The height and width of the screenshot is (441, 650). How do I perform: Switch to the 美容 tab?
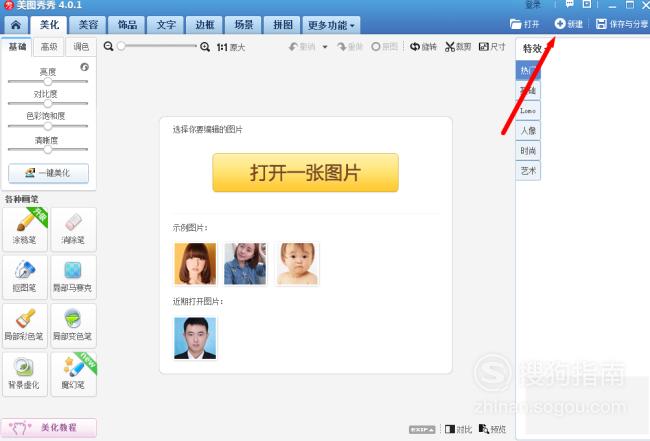point(88,25)
